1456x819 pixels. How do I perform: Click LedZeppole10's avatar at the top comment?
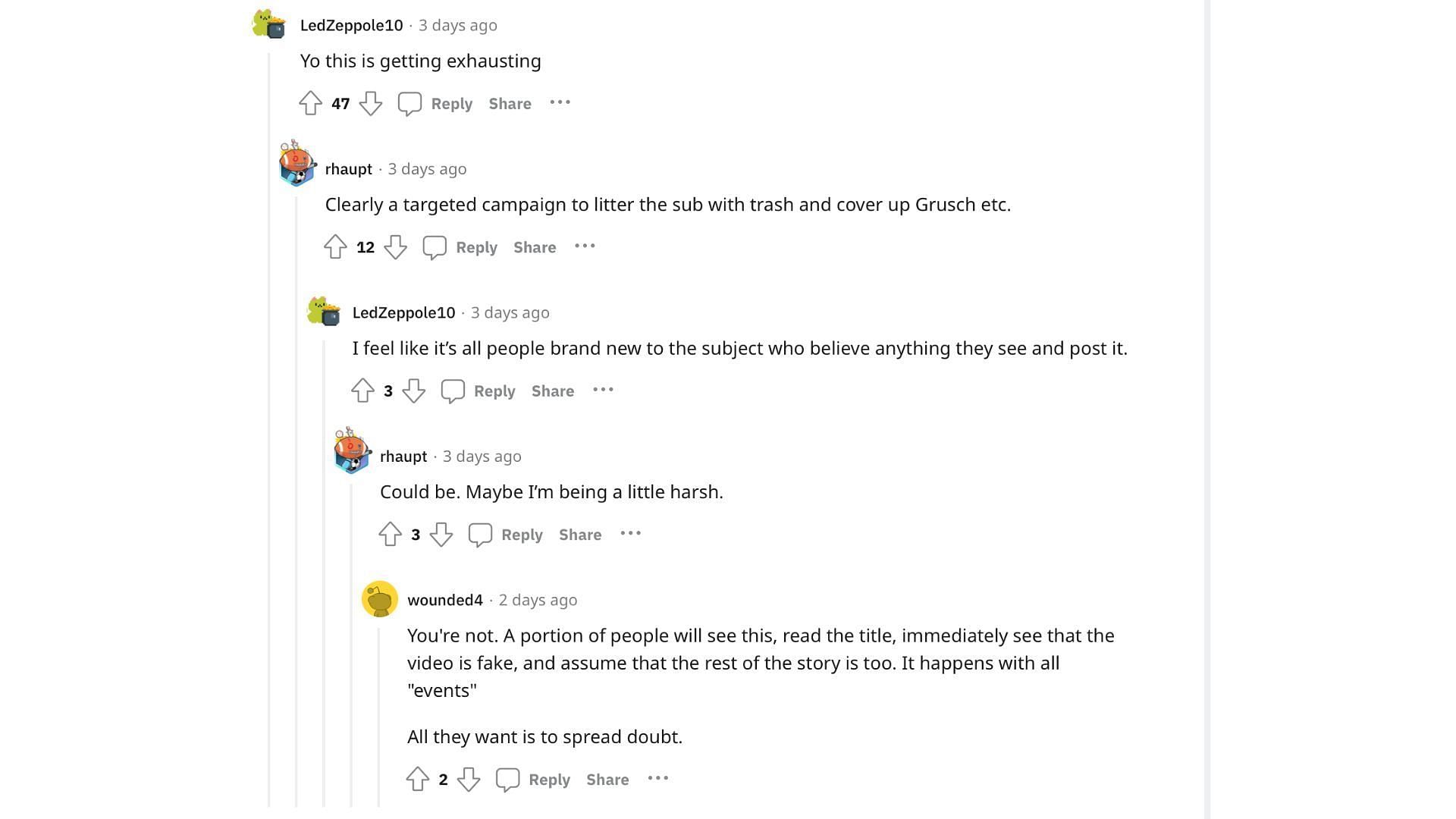(x=269, y=24)
